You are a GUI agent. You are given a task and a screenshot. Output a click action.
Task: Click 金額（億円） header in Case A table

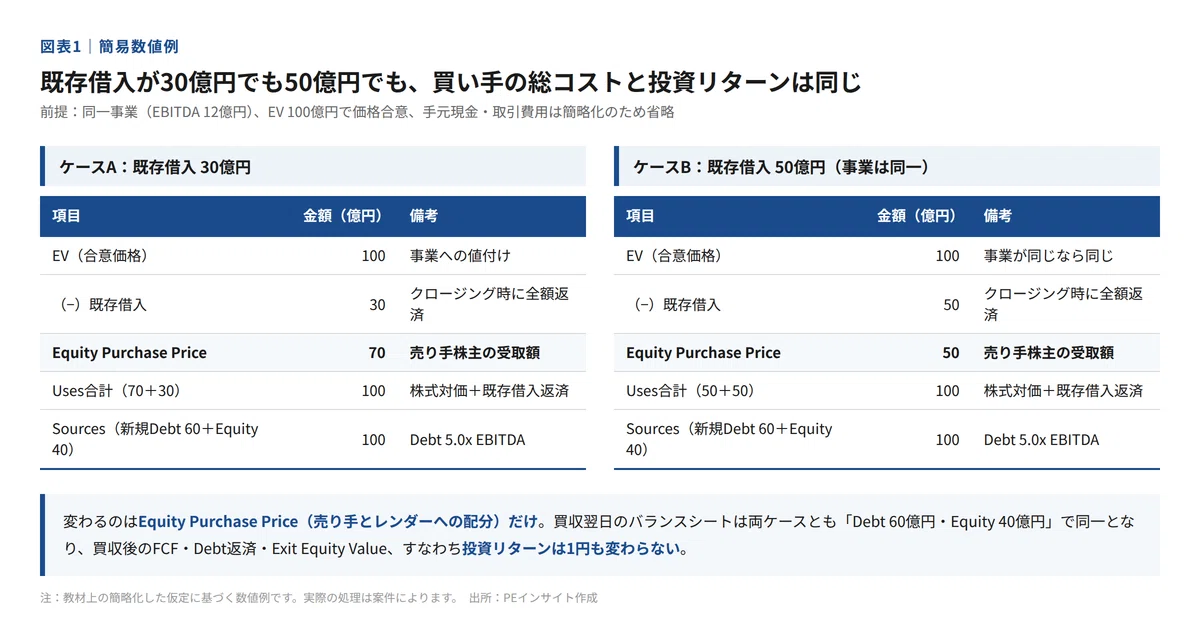point(343,216)
